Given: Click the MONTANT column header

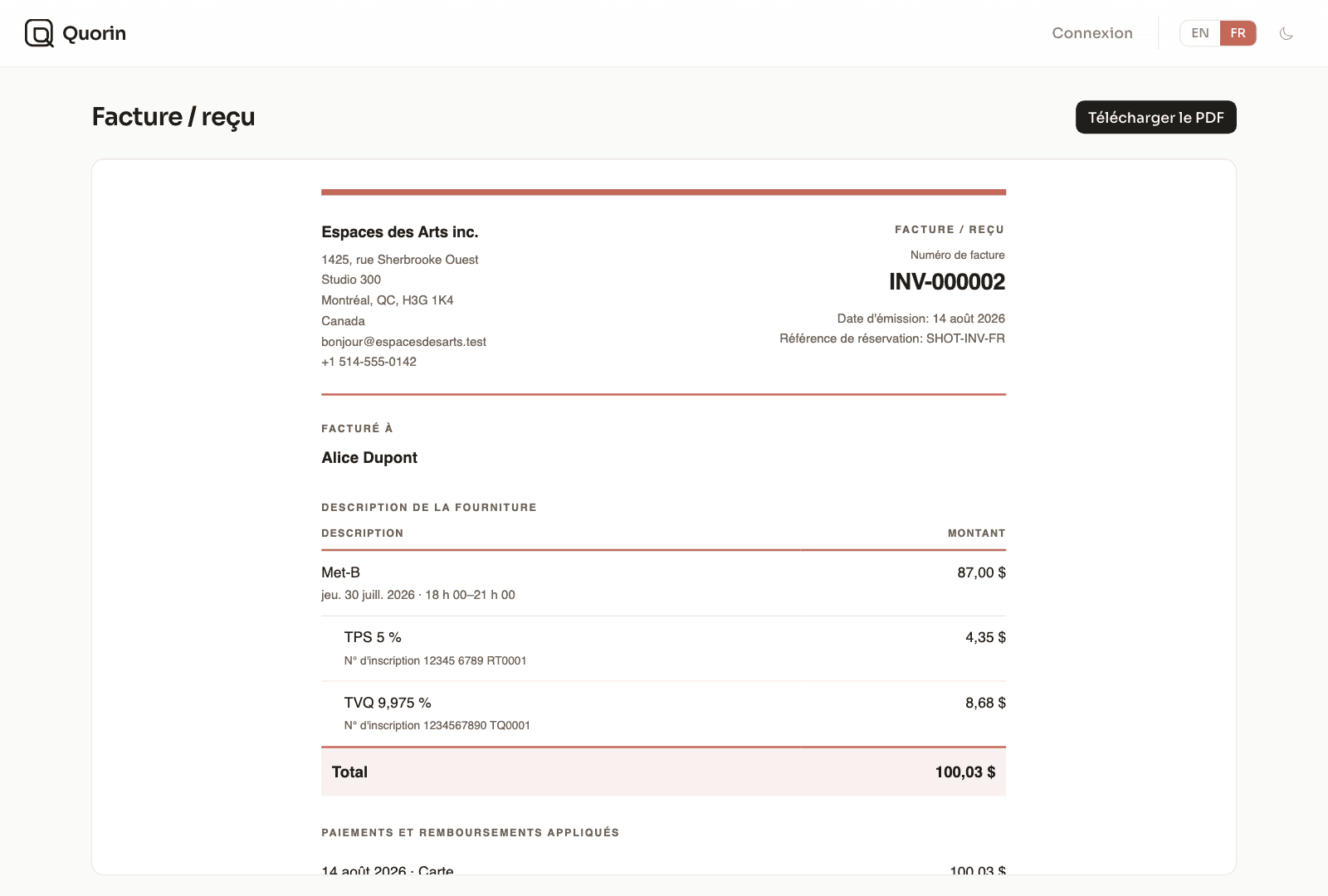Looking at the screenshot, I should (x=977, y=533).
